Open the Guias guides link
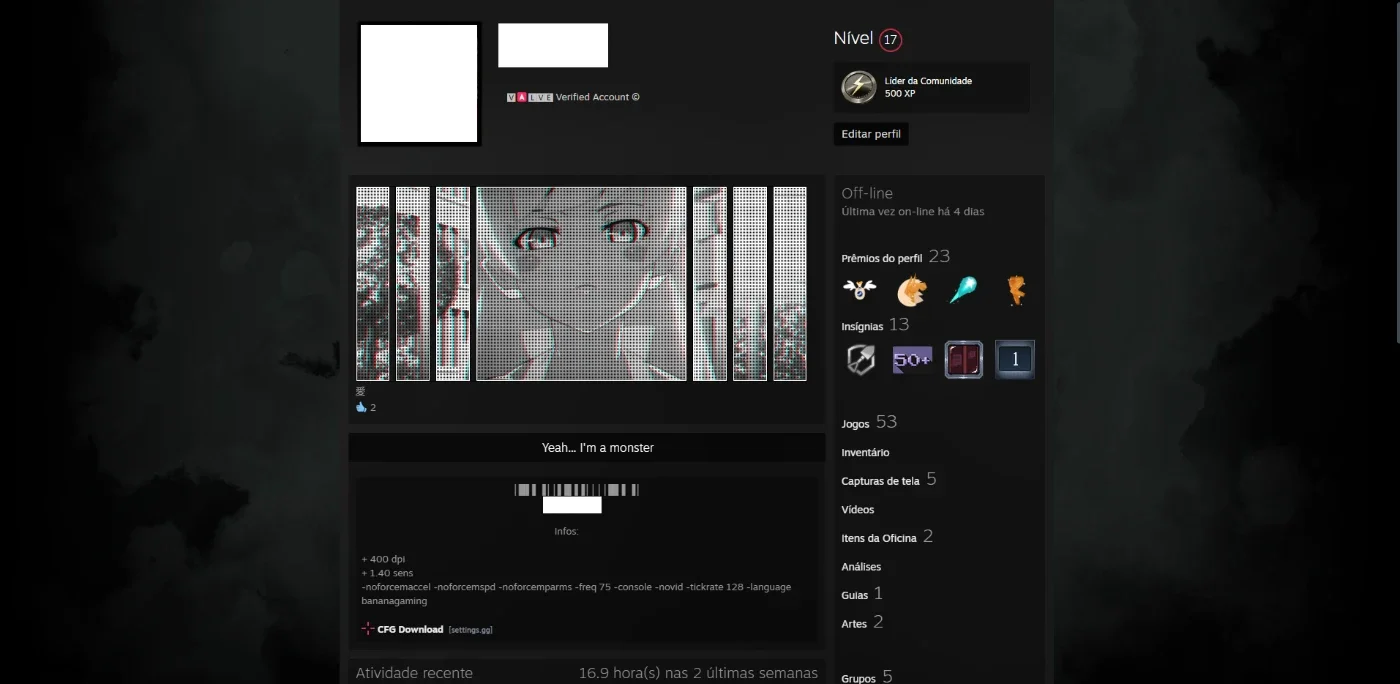This screenshot has width=1400, height=684. pyautogui.click(x=855, y=595)
